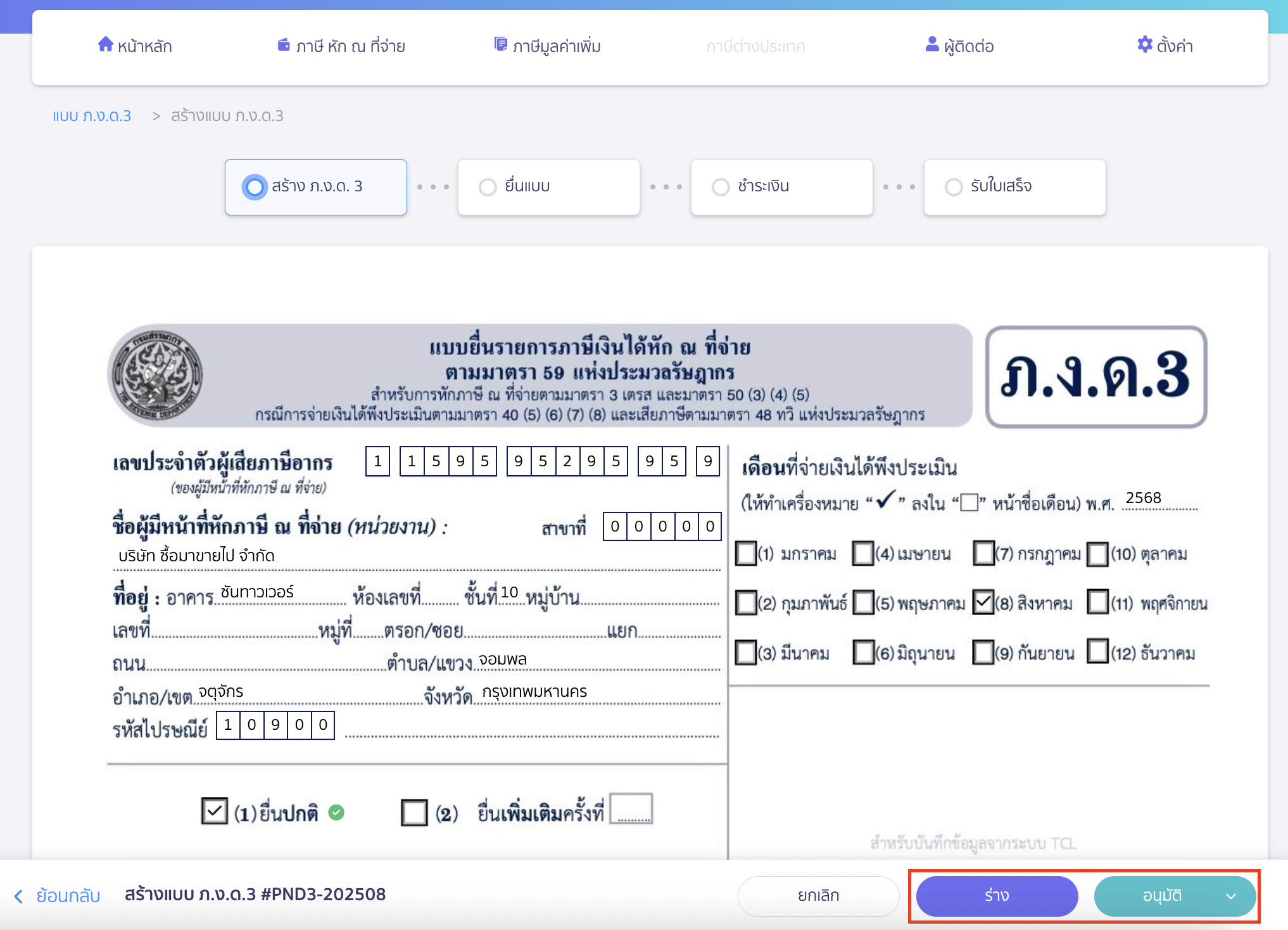Select the ชำระเงิน step indicator
The image size is (1288, 930).
tap(720, 186)
